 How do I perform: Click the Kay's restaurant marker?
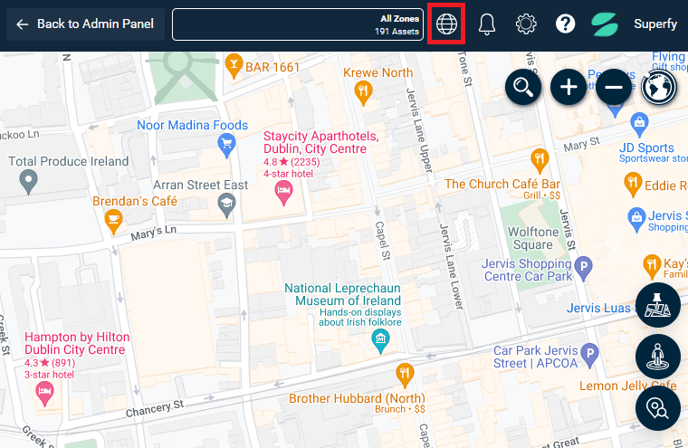point(652,266)
